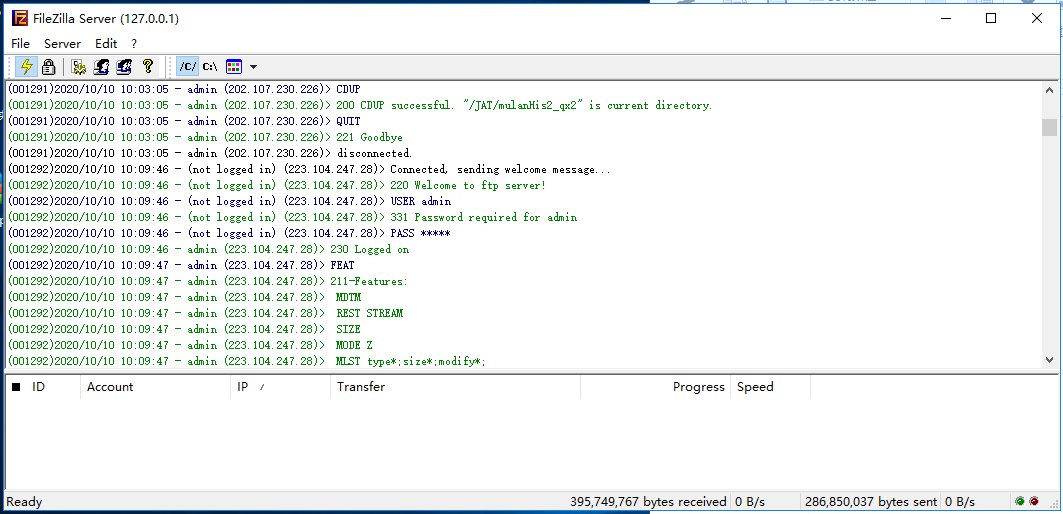Sort connections by Account column header
The width and height of the screenshot is (1063, 514).
coord(156,387)
